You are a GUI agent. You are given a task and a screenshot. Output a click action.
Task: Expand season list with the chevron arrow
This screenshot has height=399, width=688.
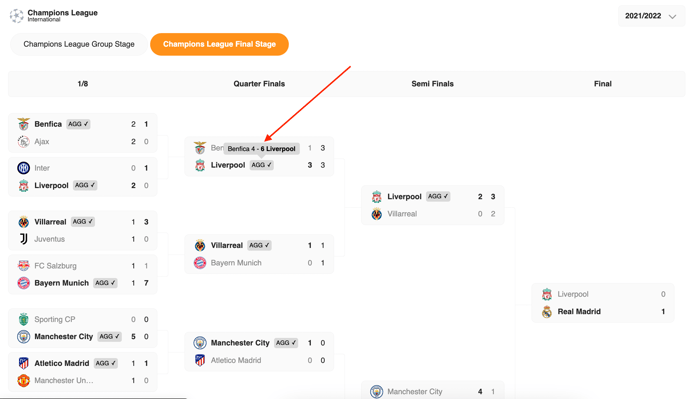tap(672, 17)
